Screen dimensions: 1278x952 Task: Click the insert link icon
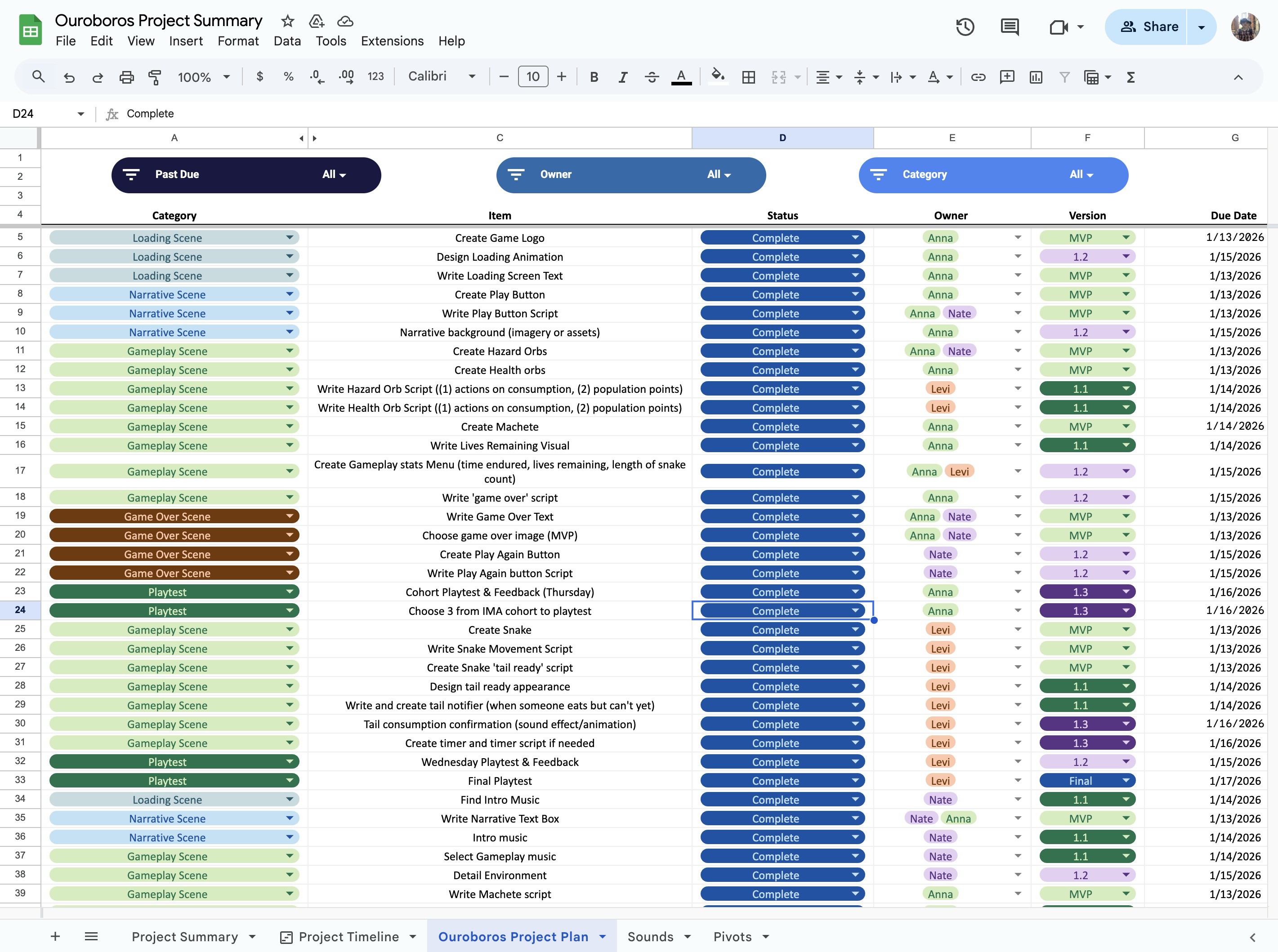coord(978,77)
